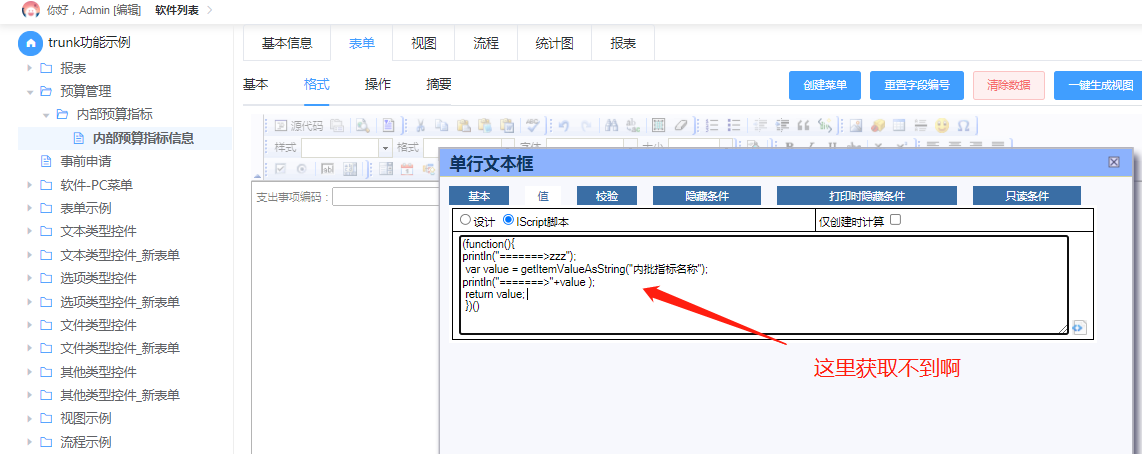Open the 隐藏条件 tab in dialog

click(x=707, y=195)
